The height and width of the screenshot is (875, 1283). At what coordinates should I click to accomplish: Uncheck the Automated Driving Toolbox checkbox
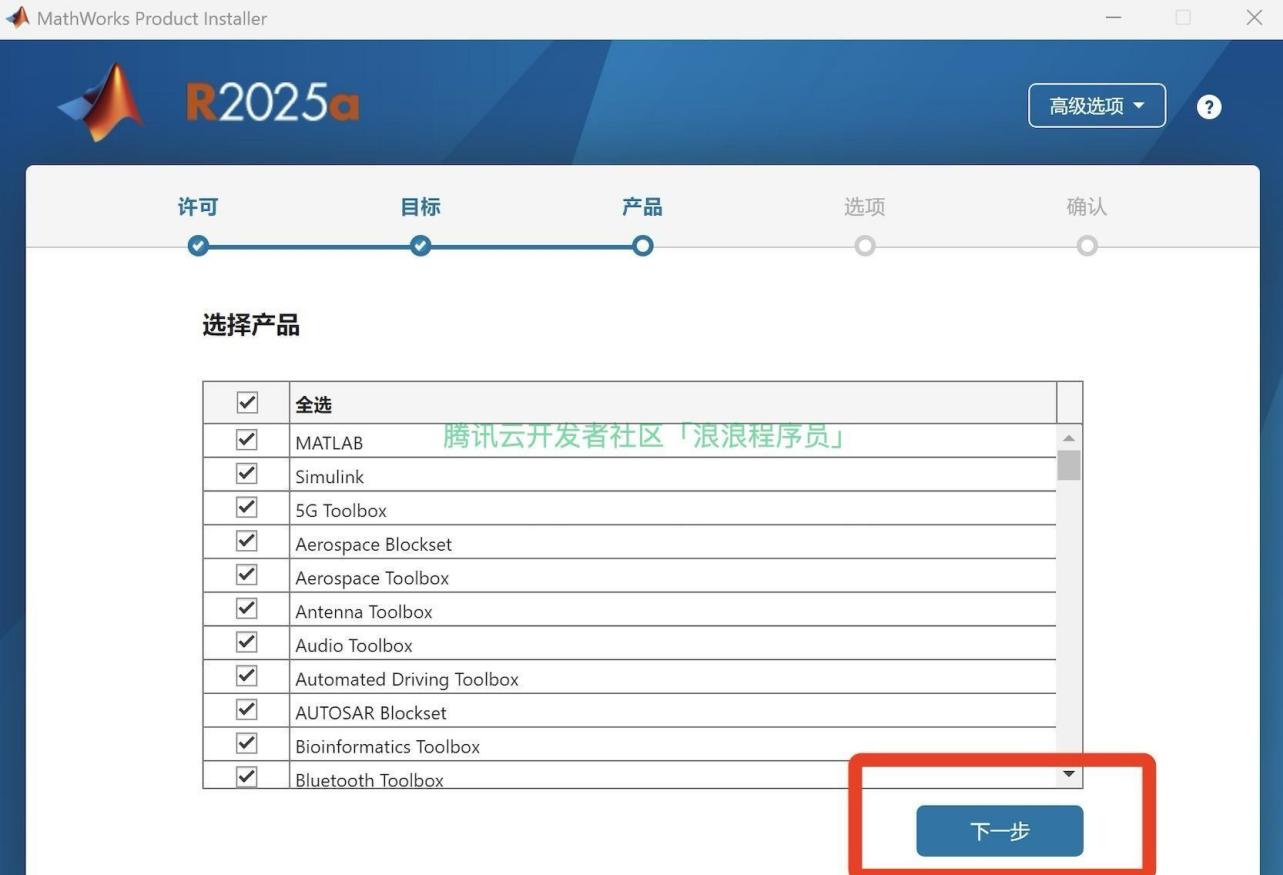click(x=246, y=676)
